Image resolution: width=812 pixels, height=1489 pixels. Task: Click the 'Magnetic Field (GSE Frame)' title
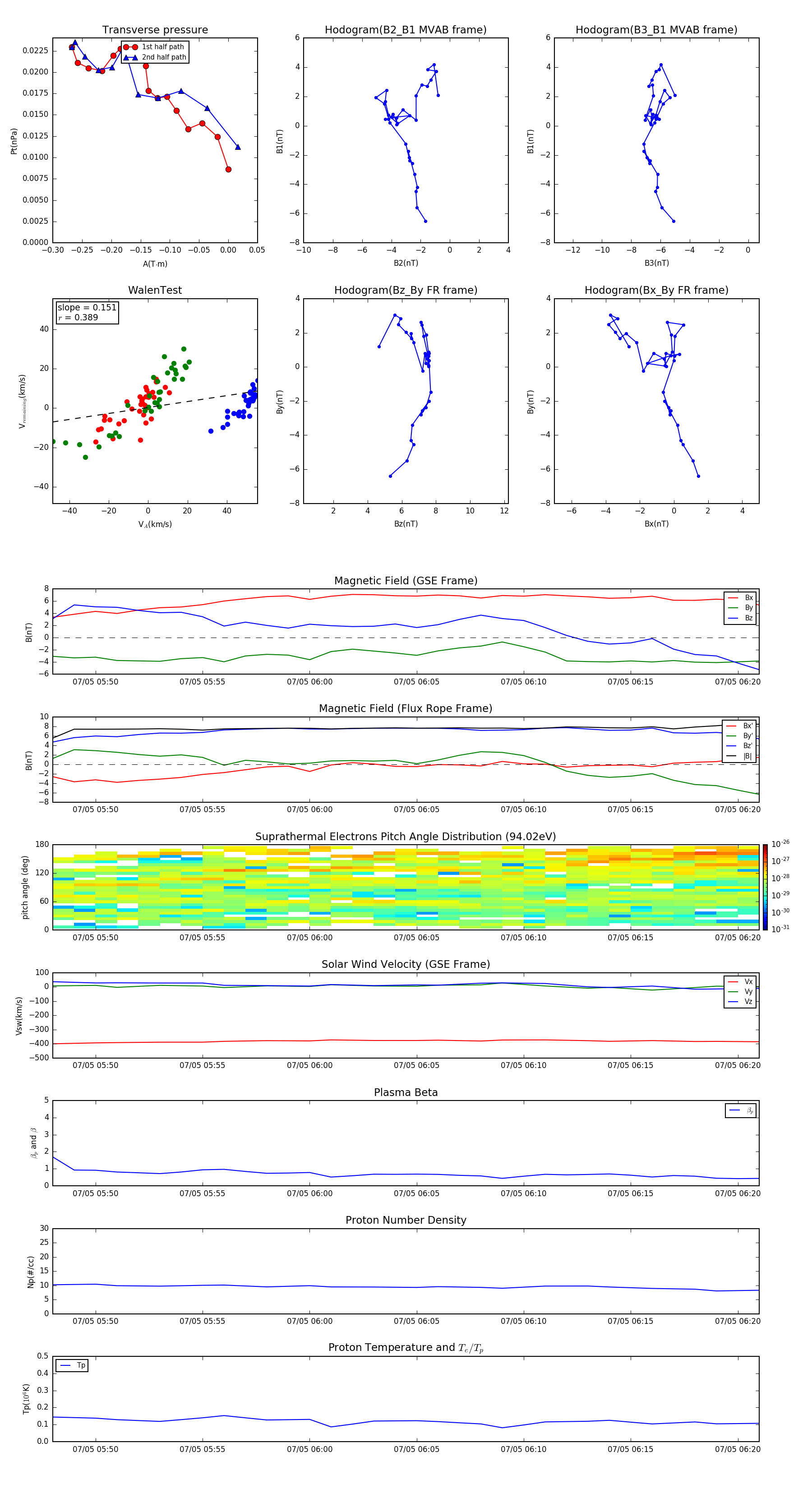point(406,581)
